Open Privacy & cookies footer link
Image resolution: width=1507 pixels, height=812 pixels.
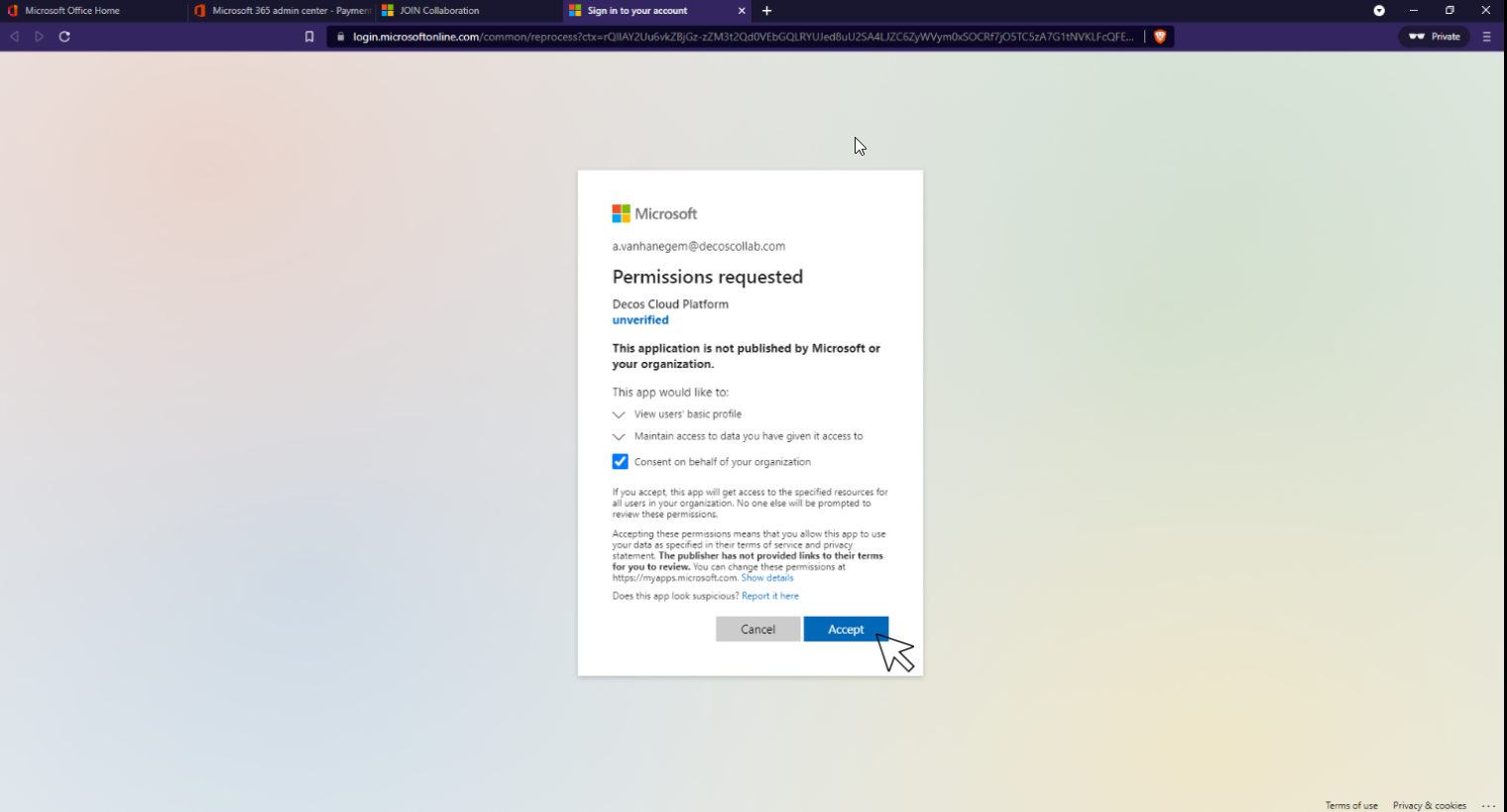point(1429,805)
